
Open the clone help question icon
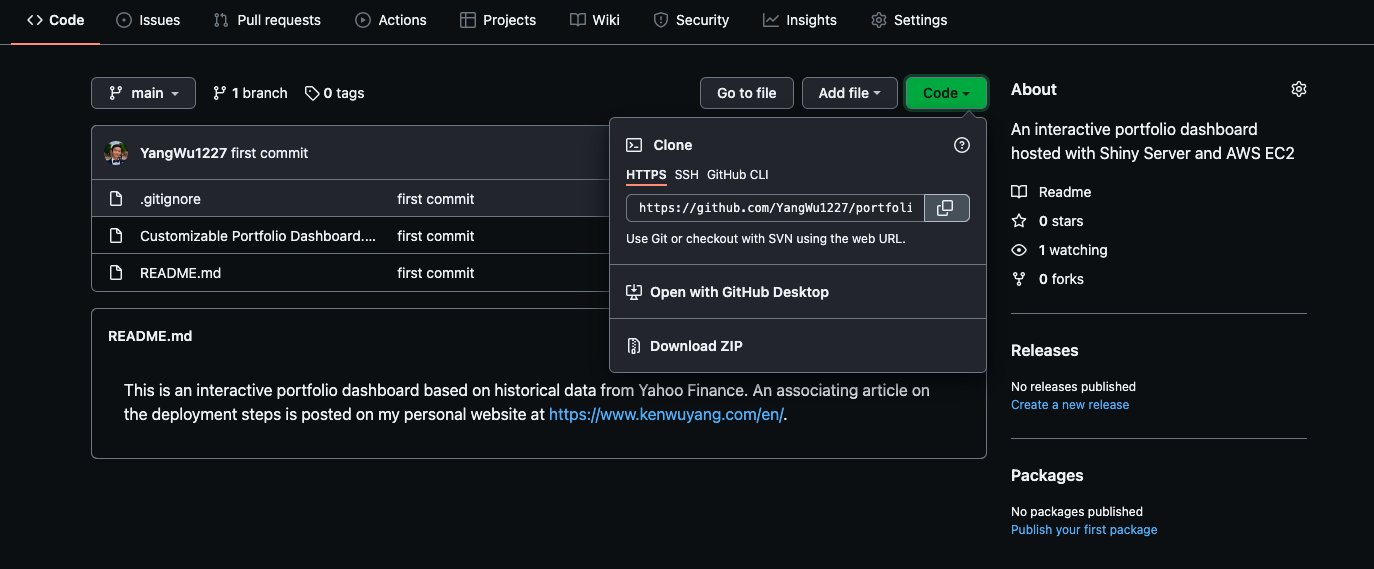(962, 145)
